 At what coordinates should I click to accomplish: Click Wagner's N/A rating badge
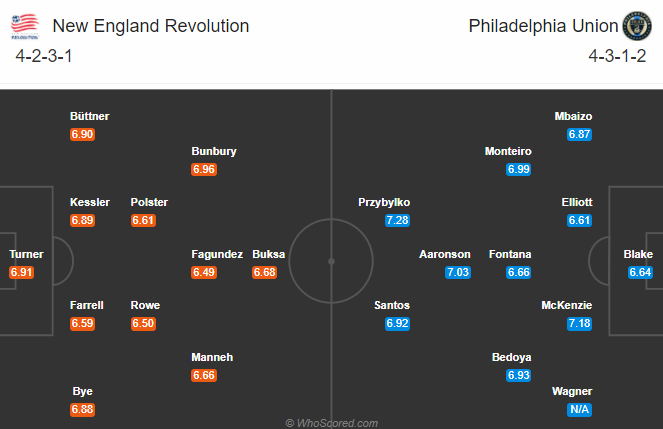tap(579, 409)
